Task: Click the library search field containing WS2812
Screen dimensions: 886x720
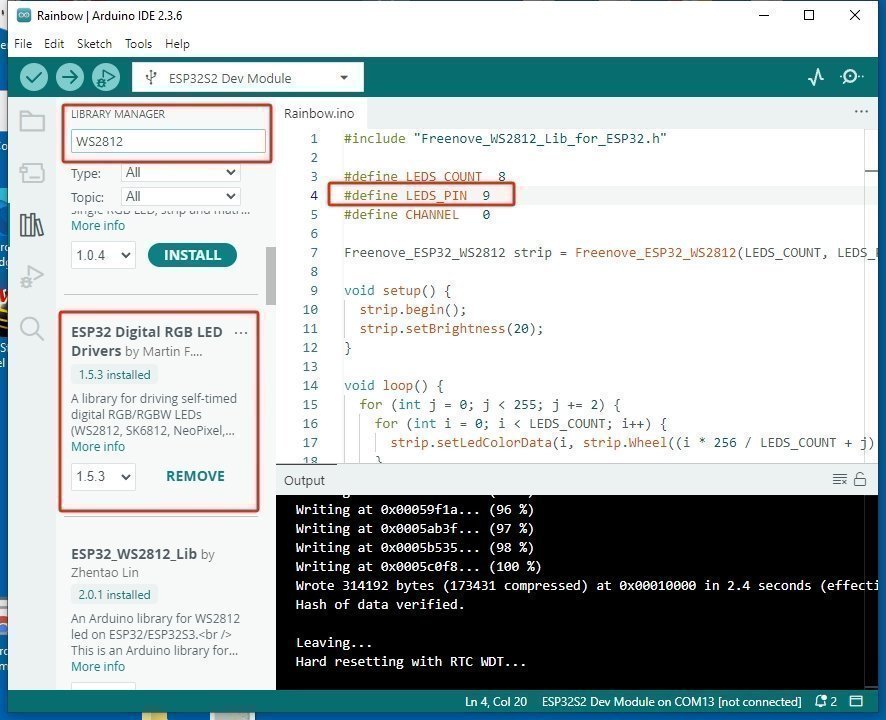Action: click(x=168, y=142)
